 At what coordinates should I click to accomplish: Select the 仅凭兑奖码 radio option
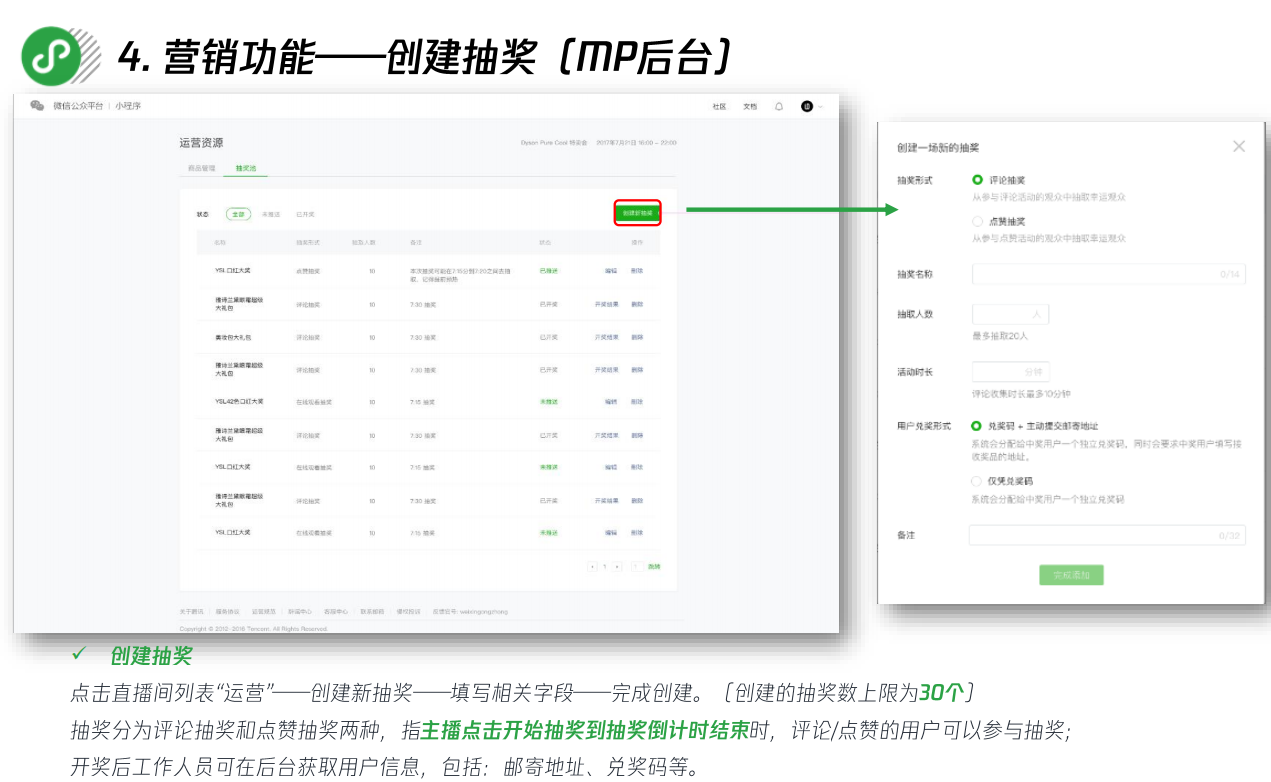pyautogui.click(x=977, y=481)
